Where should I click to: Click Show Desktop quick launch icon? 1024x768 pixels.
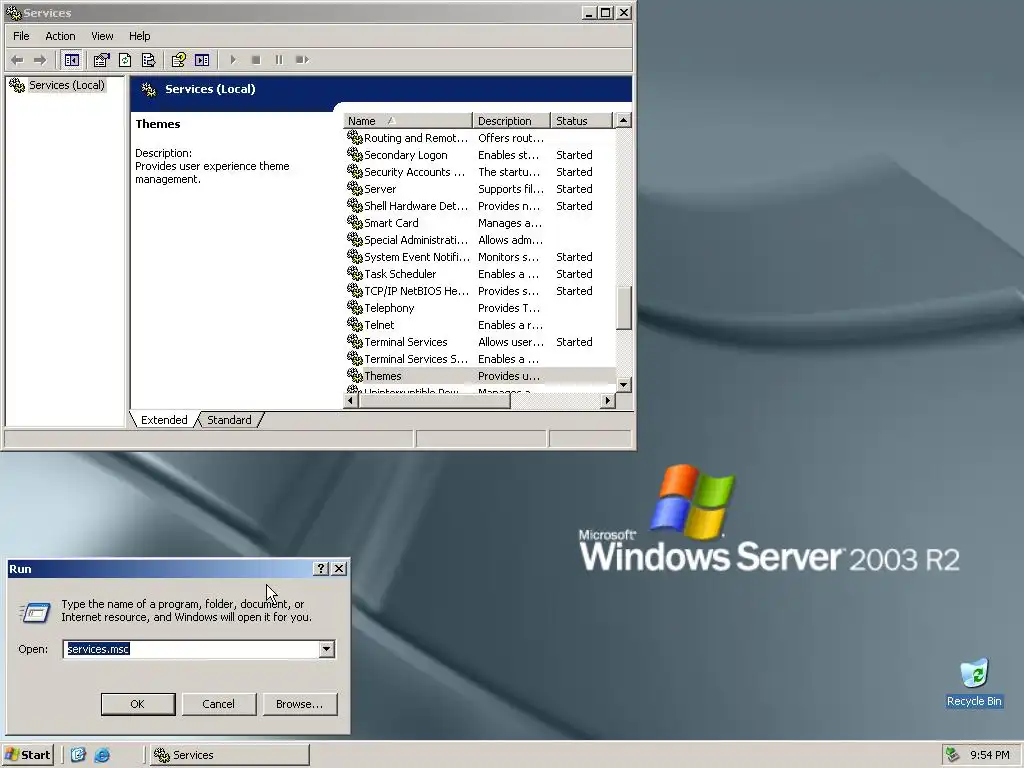coord(78,755)
